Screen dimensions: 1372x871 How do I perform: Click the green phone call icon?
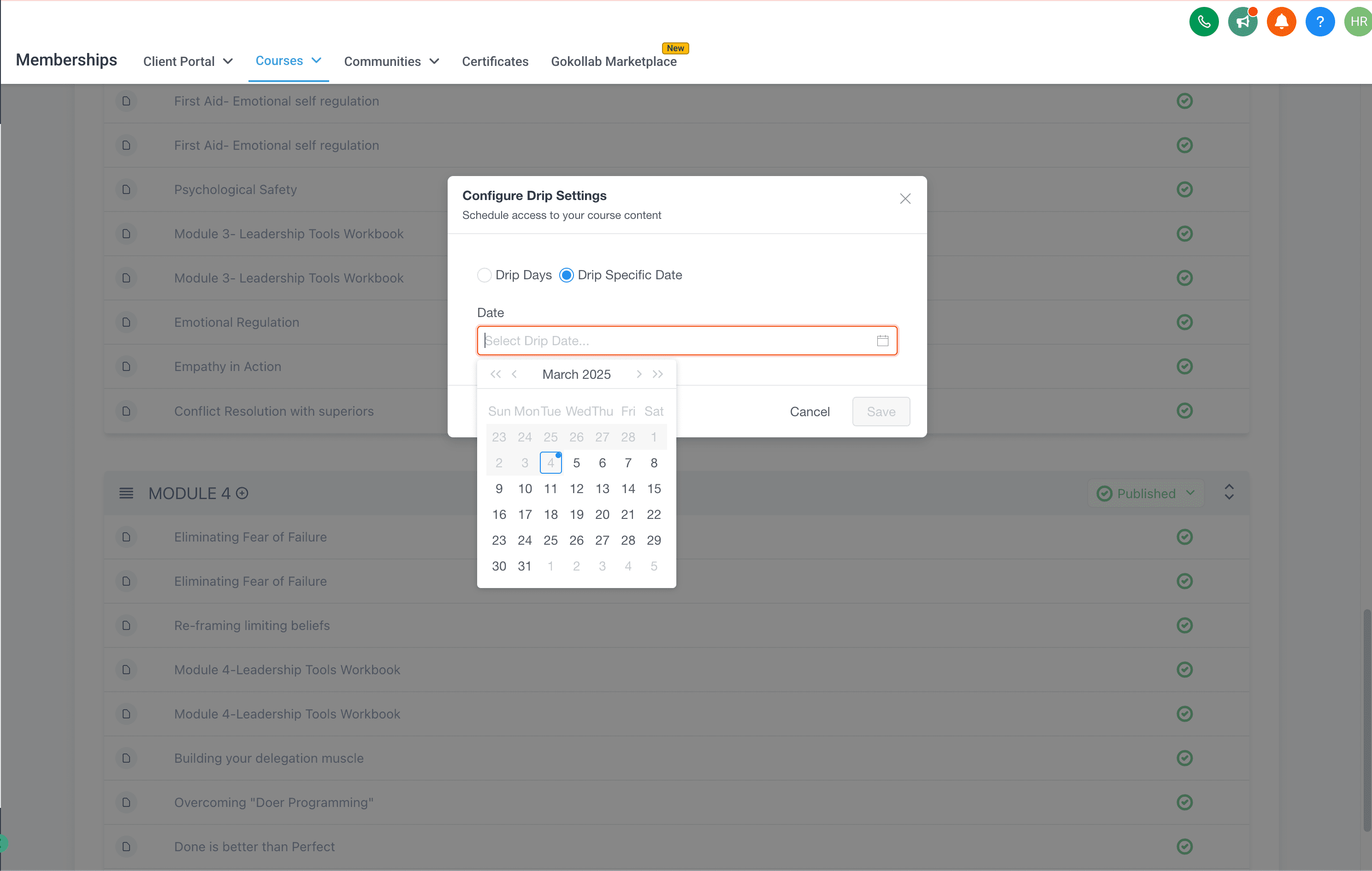[x=1203, y=22]
